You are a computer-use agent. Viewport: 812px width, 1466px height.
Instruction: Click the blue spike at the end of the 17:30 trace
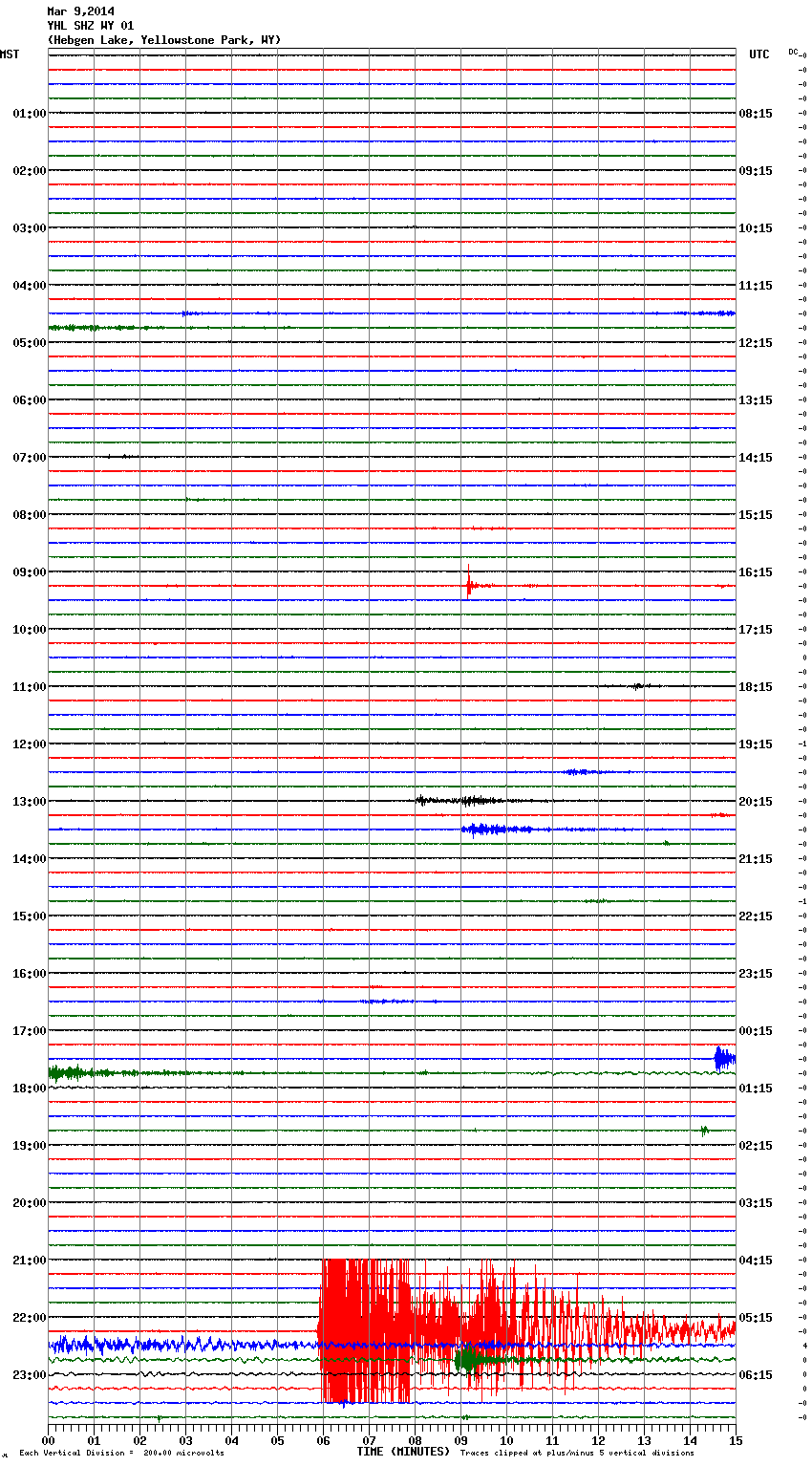[x=724, y=1058]
